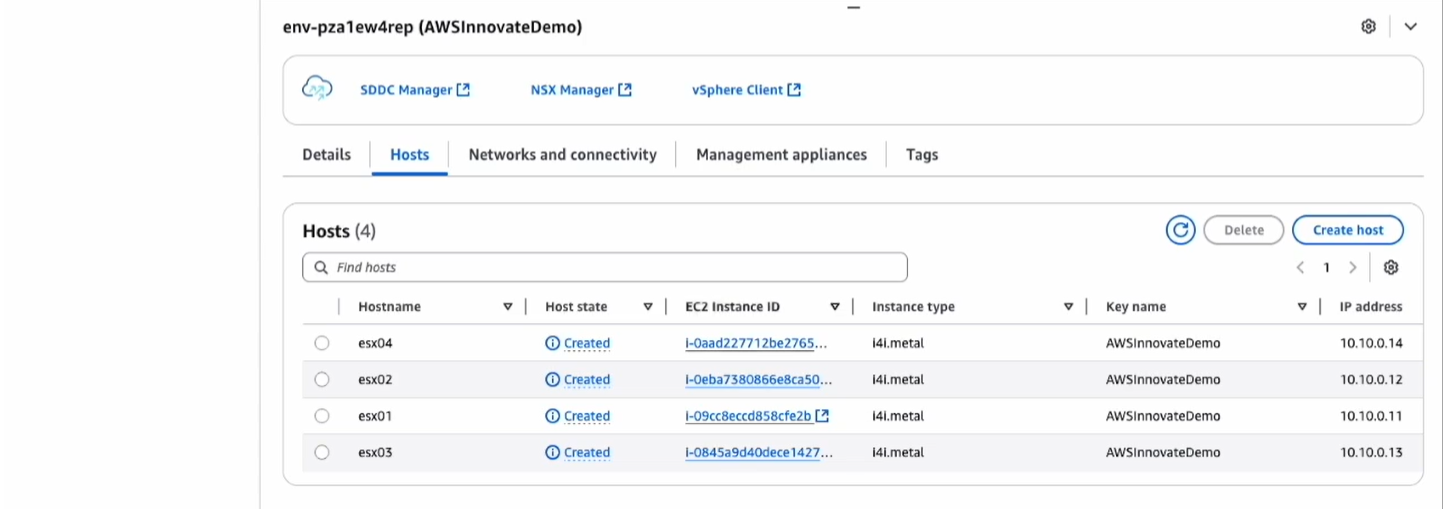
Task: Open NSX Manager link
Action: click(x=572, y=90)
